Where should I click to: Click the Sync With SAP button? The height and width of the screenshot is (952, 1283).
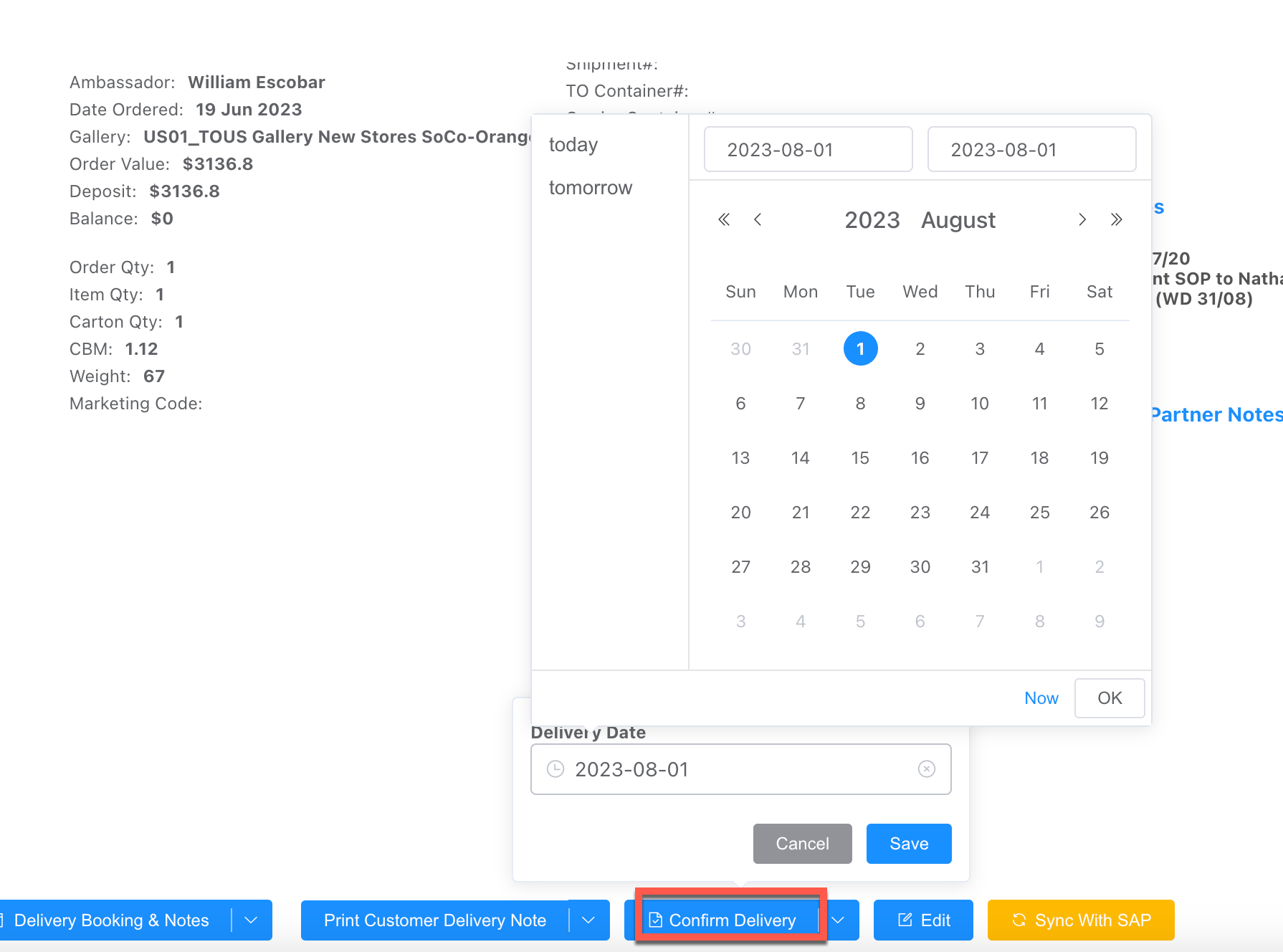(1080, 920)
